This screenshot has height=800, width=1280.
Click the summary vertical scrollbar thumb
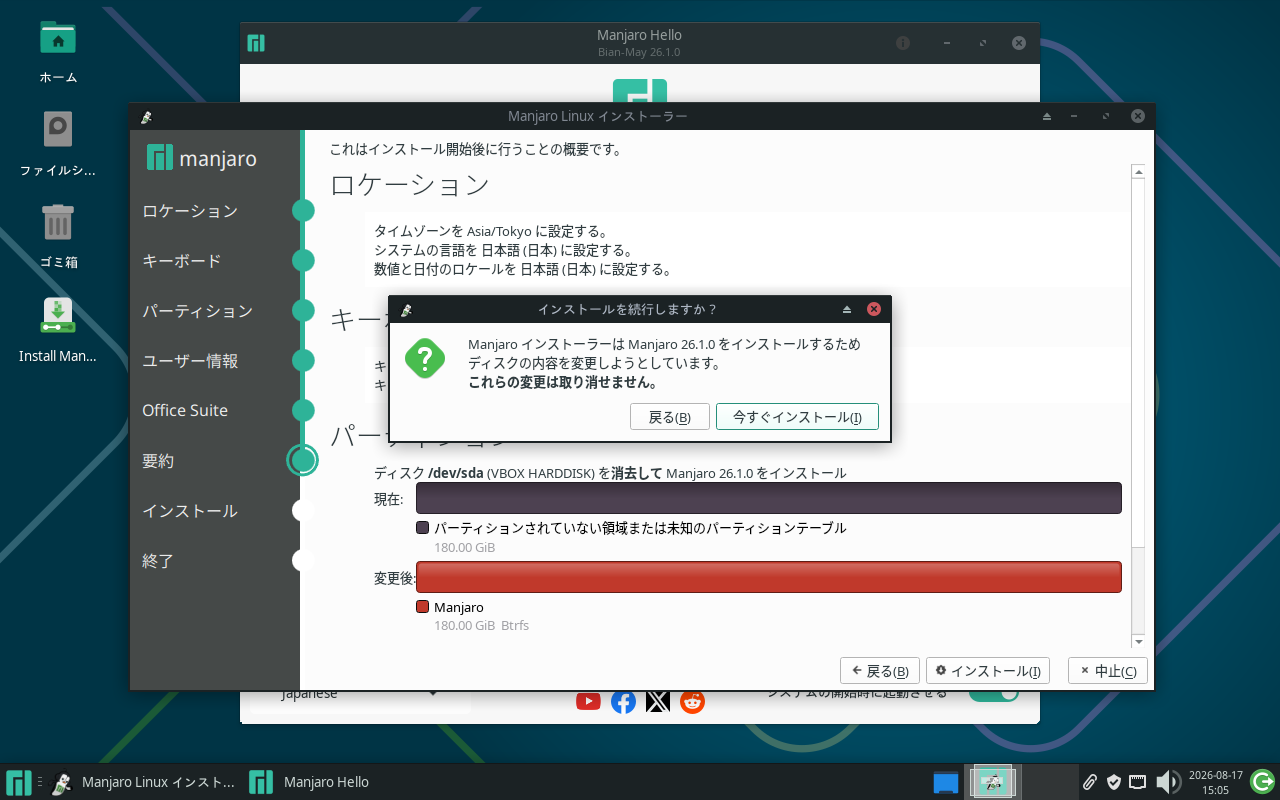pos(1138,363)
